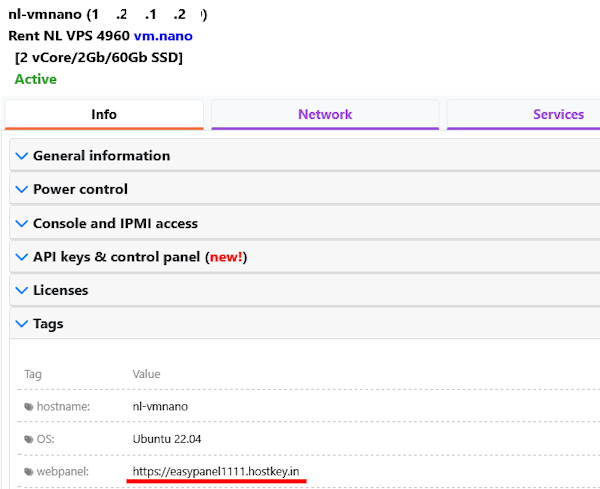600x489 pixels.
Task: Click the tag icon beside OS
Action: coord(28,439)
